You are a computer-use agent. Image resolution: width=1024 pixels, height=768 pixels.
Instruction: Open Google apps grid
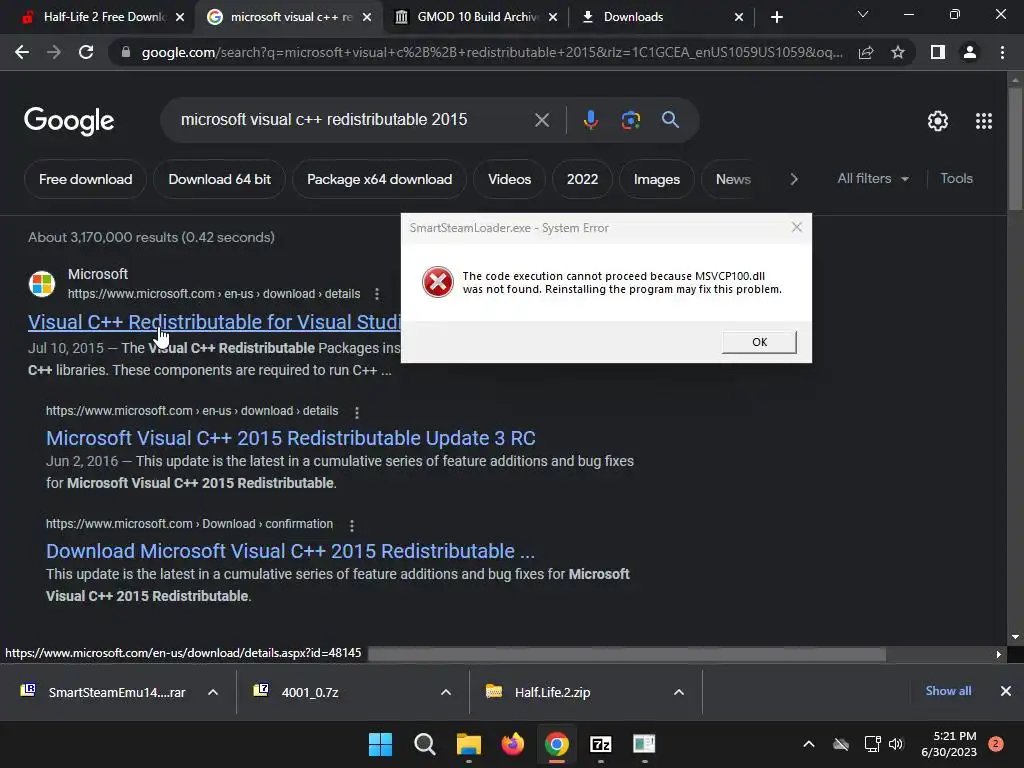[984, 121]
